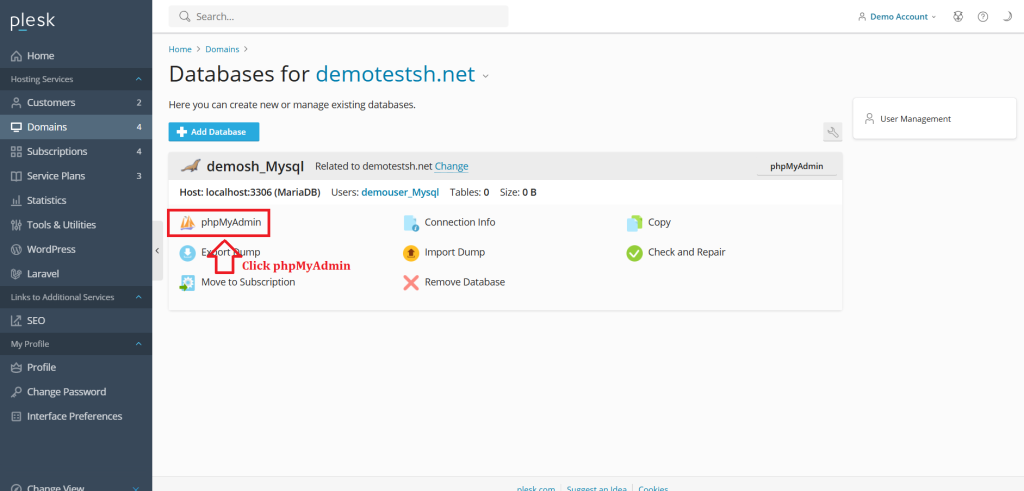Click the Statistics bar chart icon

(x=16, y=200)
